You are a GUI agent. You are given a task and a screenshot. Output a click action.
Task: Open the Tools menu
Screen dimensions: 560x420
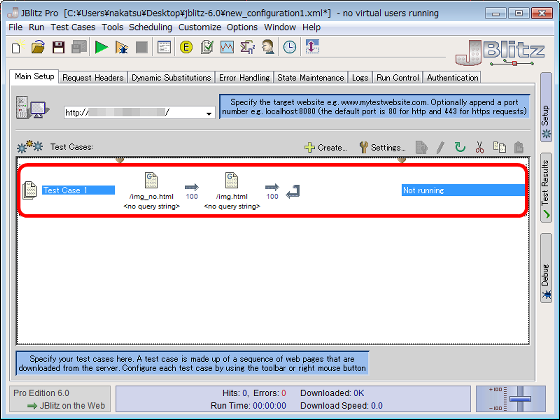pos(112,27)
